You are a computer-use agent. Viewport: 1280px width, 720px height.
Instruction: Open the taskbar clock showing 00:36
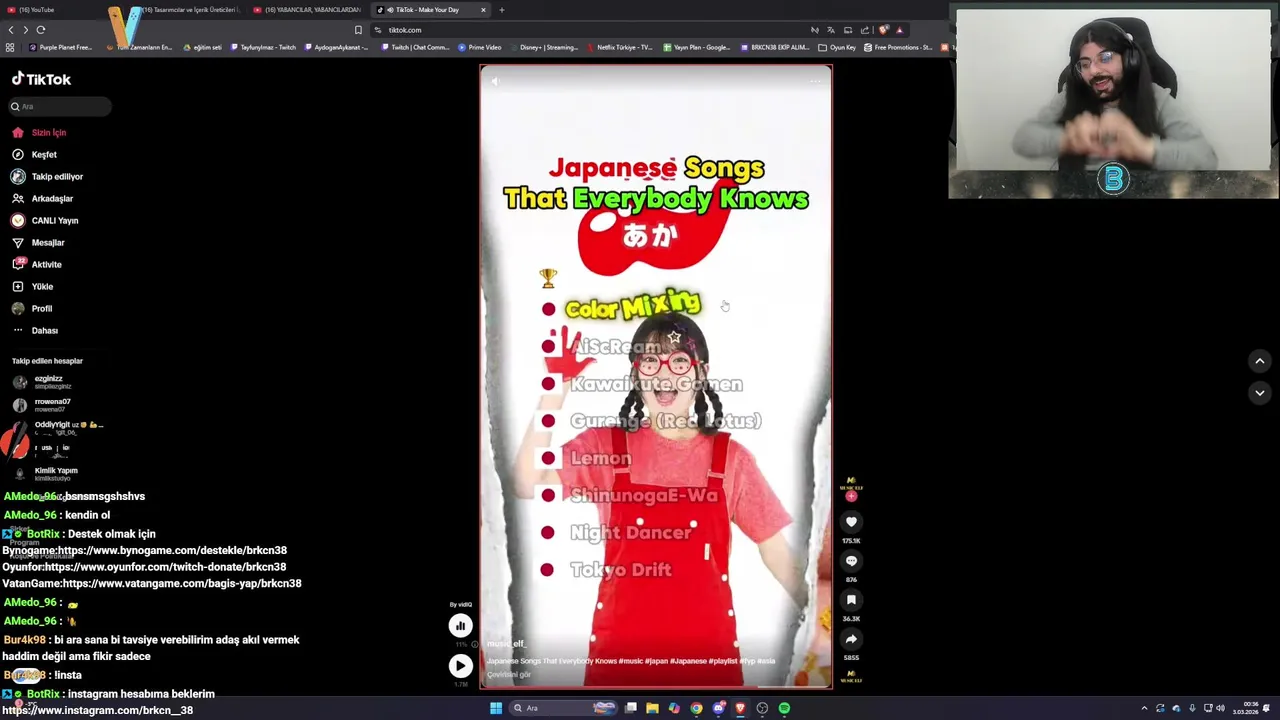[1245, 708]
